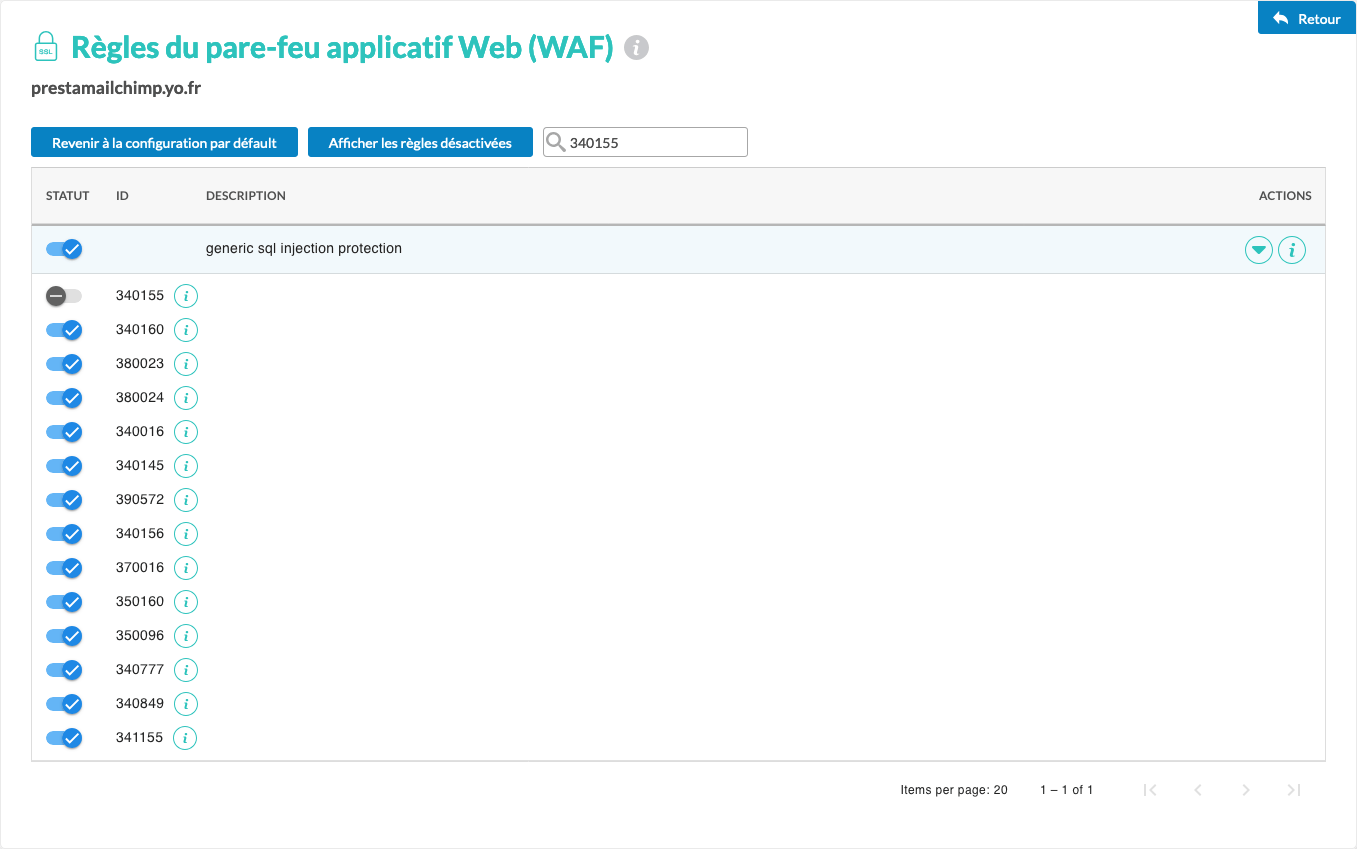Click the page range text 1 – 1 of 1
1357x849 pixels.
tap(1066, 790)
